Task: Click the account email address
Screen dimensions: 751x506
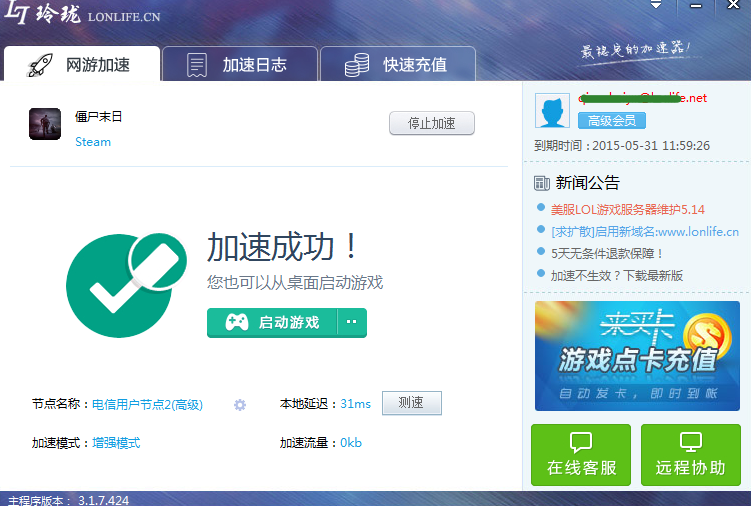Action: click(642, 98)
